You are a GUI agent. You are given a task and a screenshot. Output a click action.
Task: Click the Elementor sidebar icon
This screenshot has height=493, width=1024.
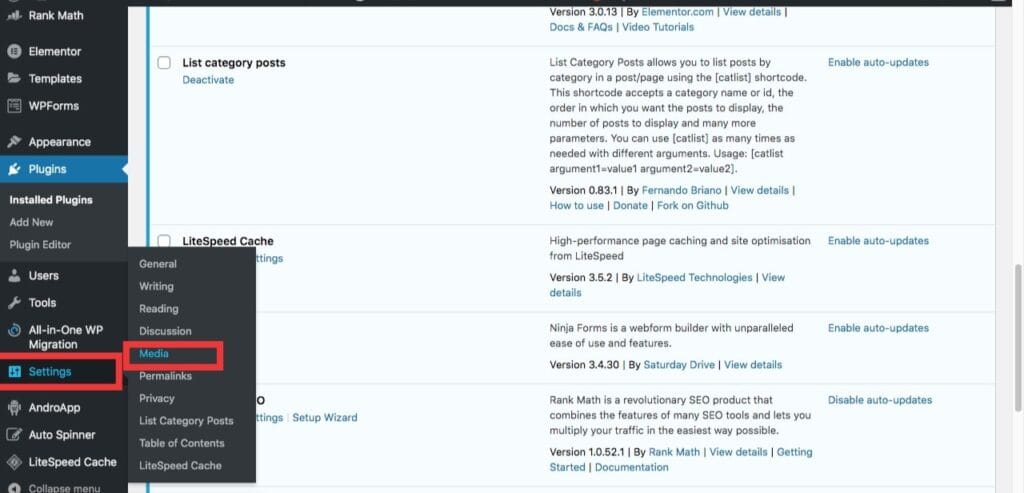14,52
